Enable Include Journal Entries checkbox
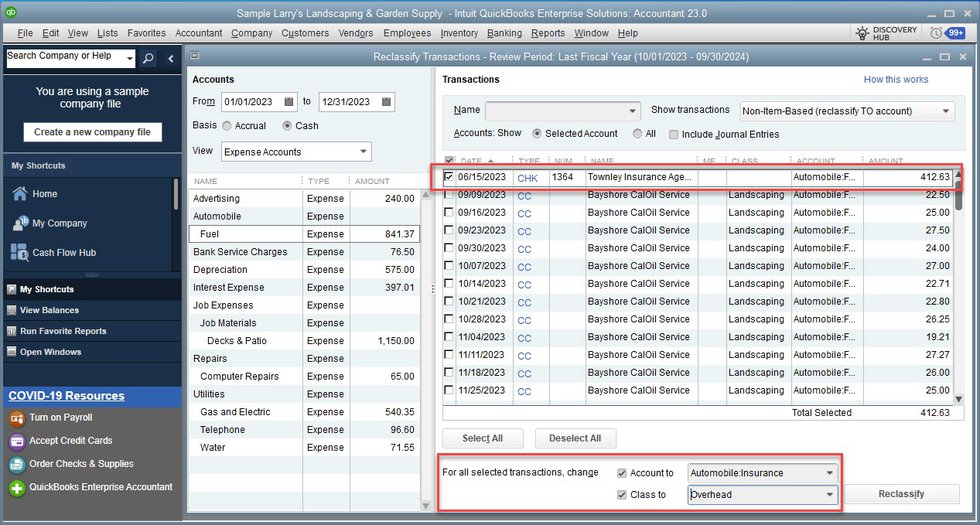This screenshot has height=525, width=980. coord(673,134)
